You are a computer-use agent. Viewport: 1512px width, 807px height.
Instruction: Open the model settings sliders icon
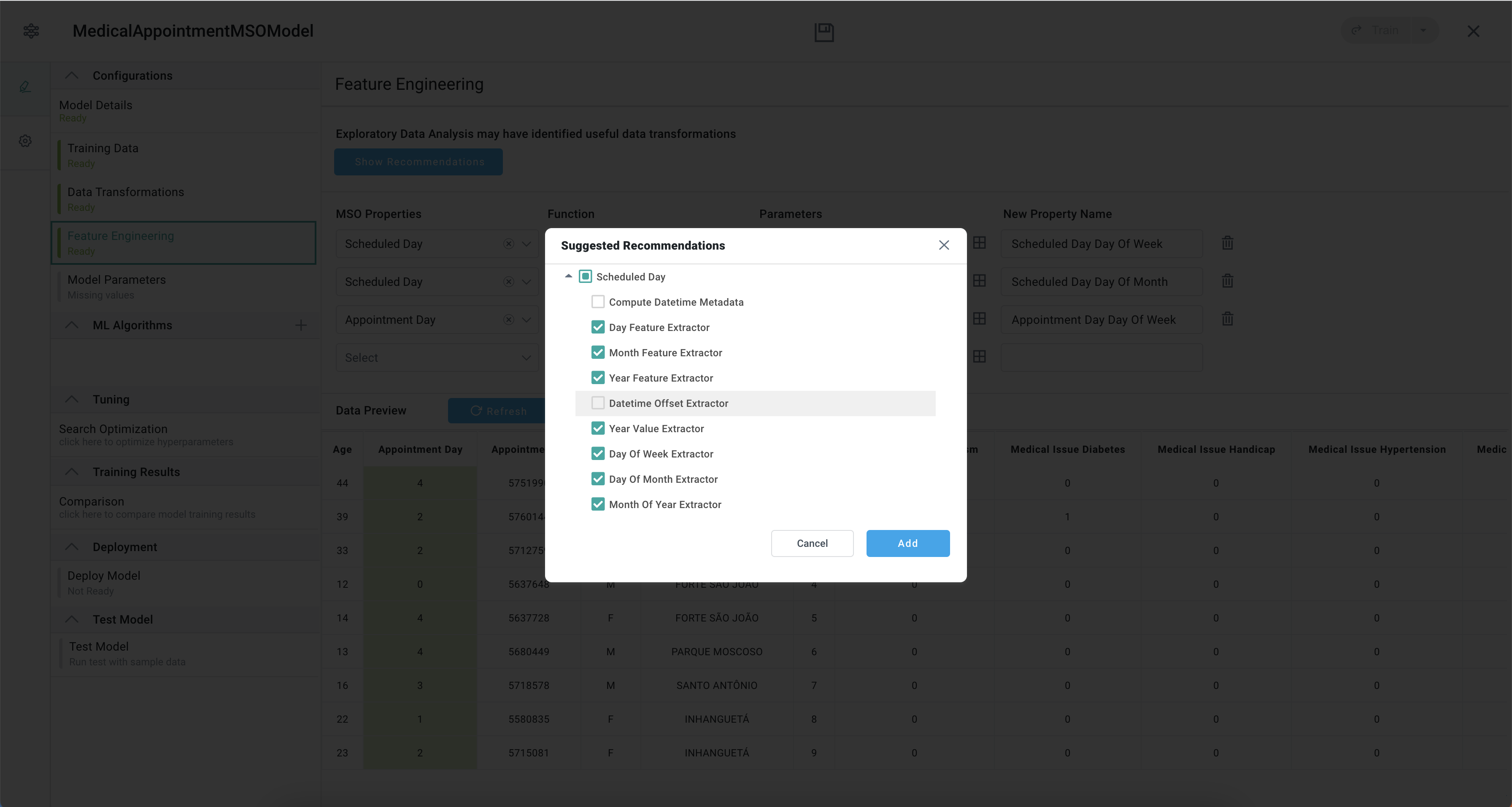coord(31,31)
